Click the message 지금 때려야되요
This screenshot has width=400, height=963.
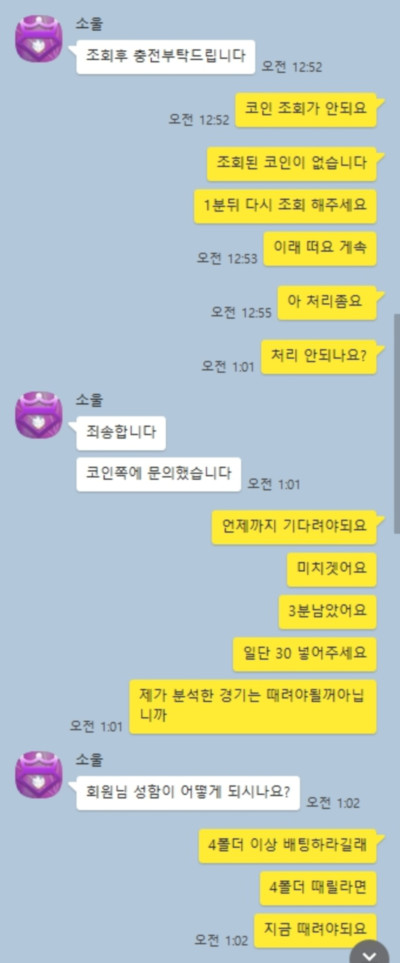tap(315, 930)
